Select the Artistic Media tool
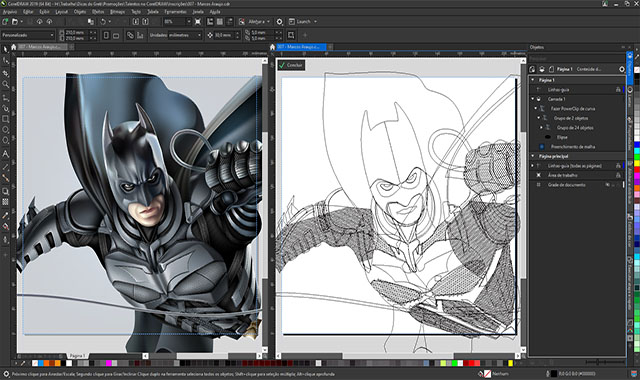This screenshot has height=380, width=640. [5, 109]
